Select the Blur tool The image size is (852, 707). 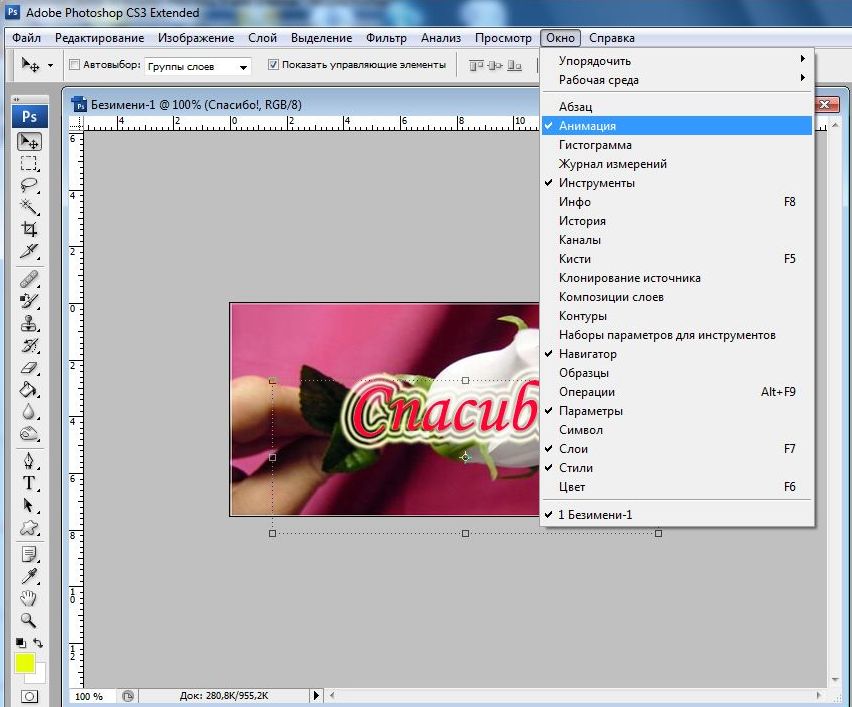pos(29,412)
